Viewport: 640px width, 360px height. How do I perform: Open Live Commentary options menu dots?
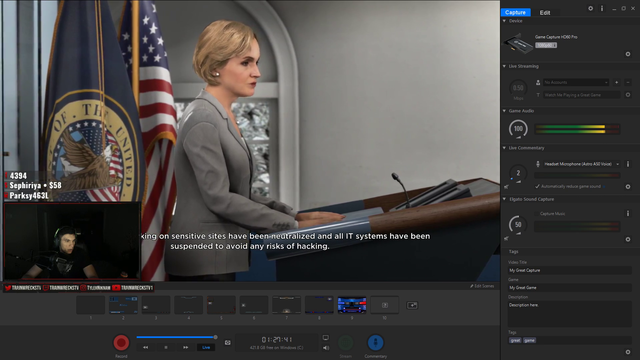coord(628,164)
